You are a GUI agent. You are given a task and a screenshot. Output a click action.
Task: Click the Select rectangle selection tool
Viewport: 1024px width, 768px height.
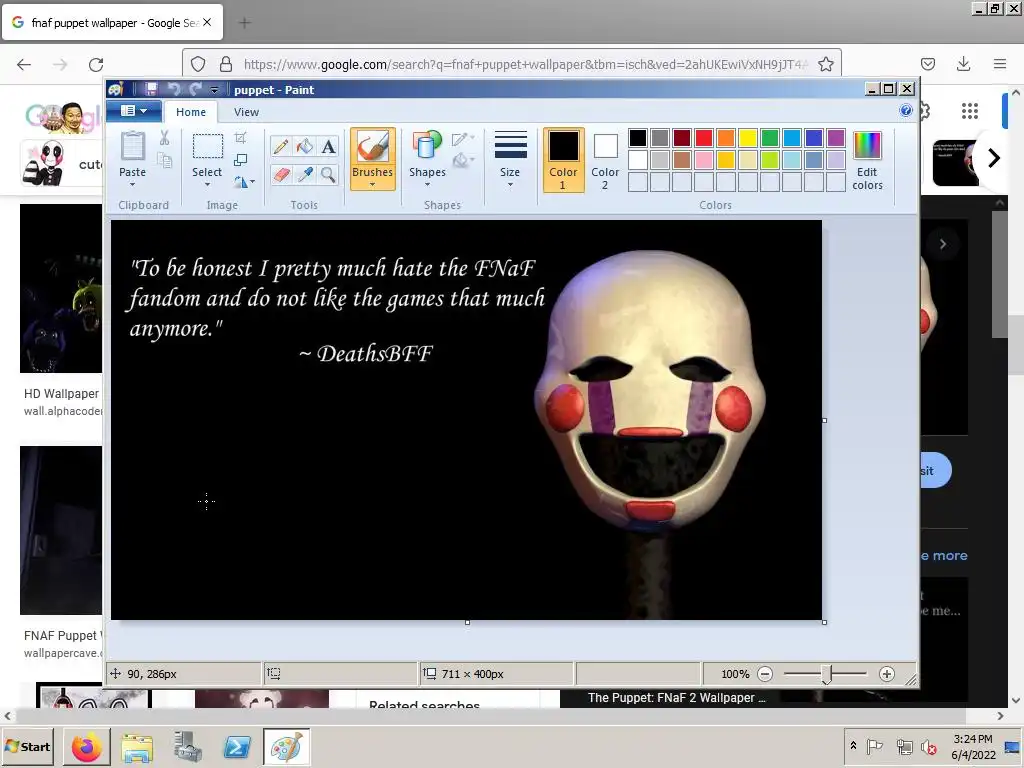pyautogui.click(x=207, y=146)
